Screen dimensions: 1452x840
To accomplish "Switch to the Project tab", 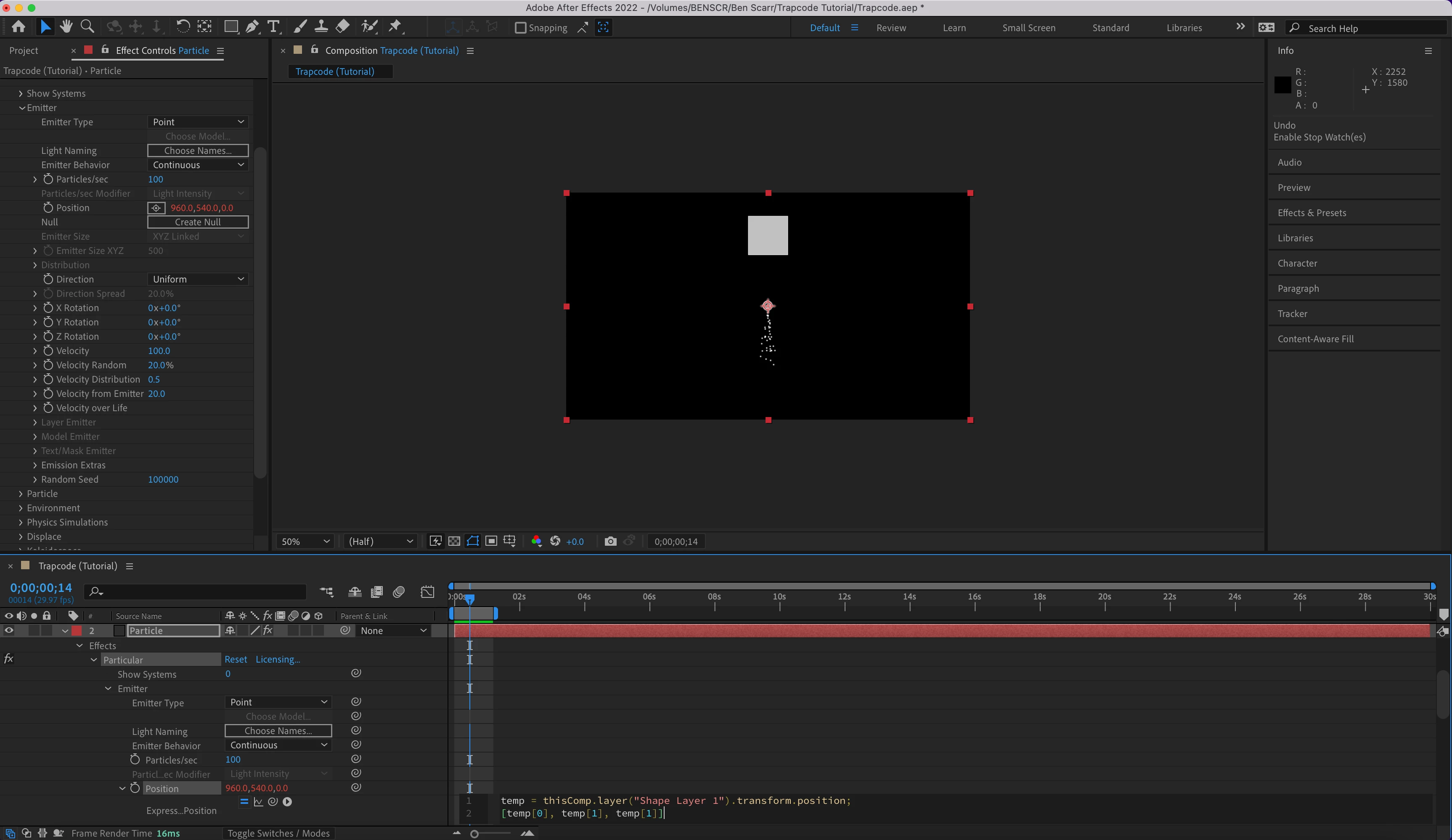I will pyautogui.click(x=24, y=51).
